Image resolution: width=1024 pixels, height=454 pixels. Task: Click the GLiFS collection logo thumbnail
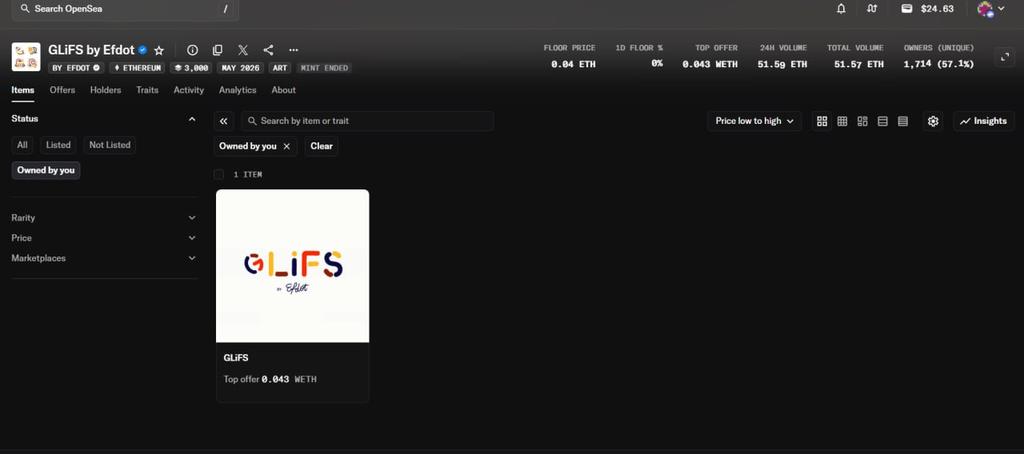(x=26, y=57)
